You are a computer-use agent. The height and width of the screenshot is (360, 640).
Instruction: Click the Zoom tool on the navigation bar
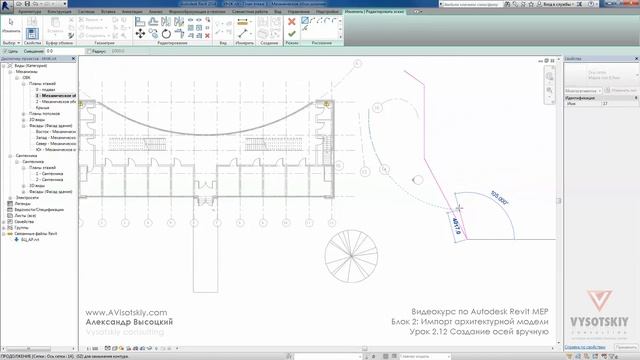[549, 90]
